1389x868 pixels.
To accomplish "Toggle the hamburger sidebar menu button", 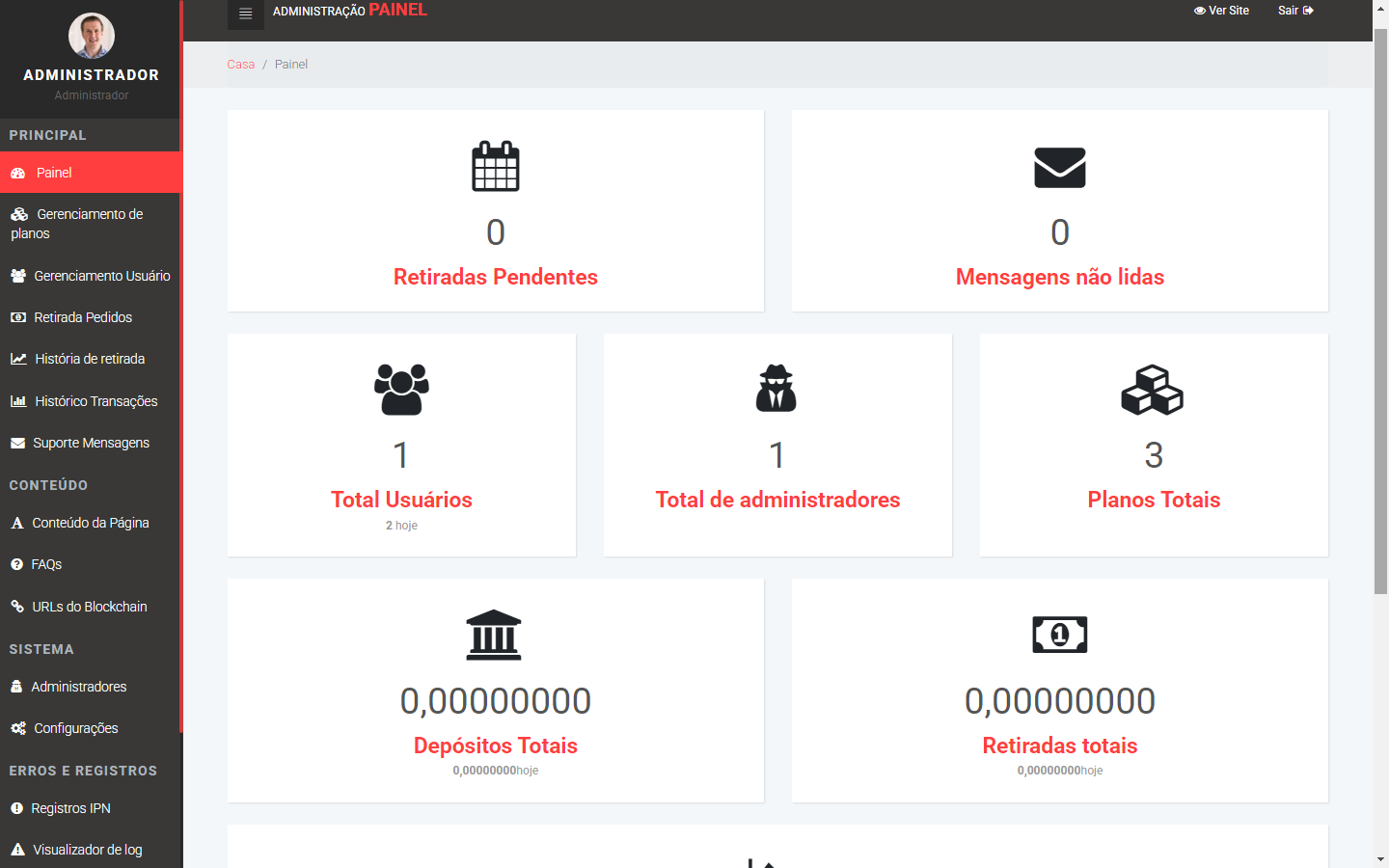I will click(245, 14).
